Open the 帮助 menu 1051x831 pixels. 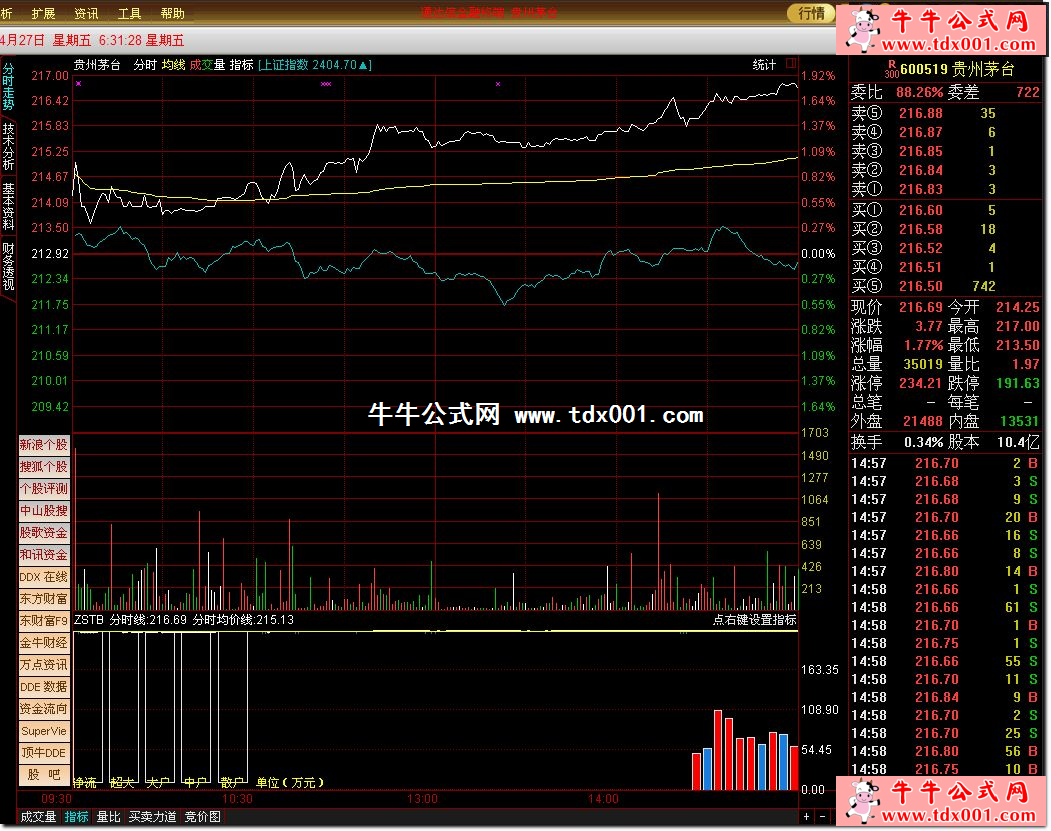172,13
